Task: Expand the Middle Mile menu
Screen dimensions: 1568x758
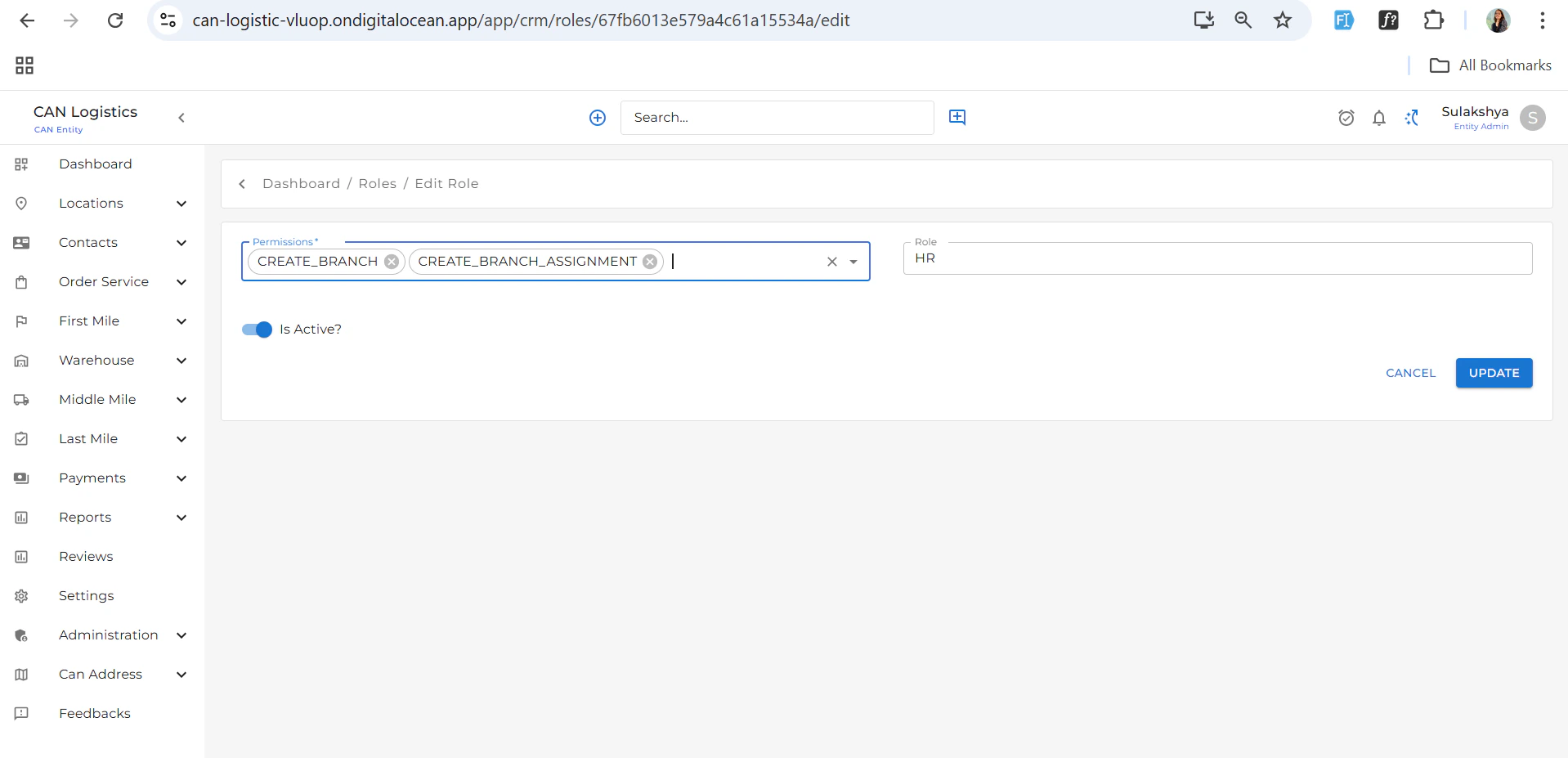Action: (102, 400)
